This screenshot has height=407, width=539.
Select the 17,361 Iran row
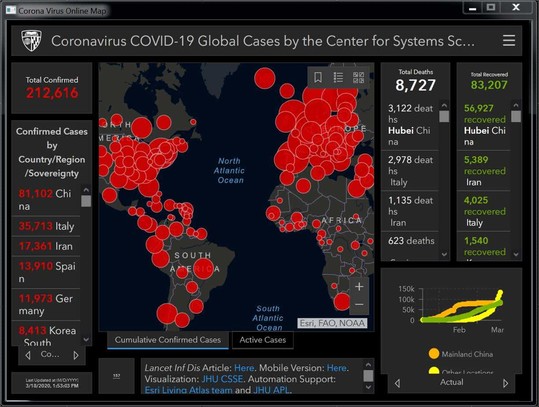46,246
